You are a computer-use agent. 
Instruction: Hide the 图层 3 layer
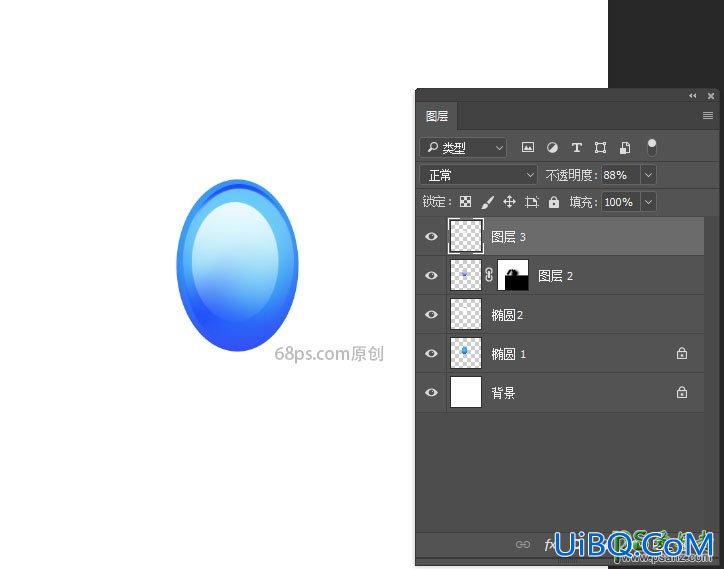(x=431, y=236)
